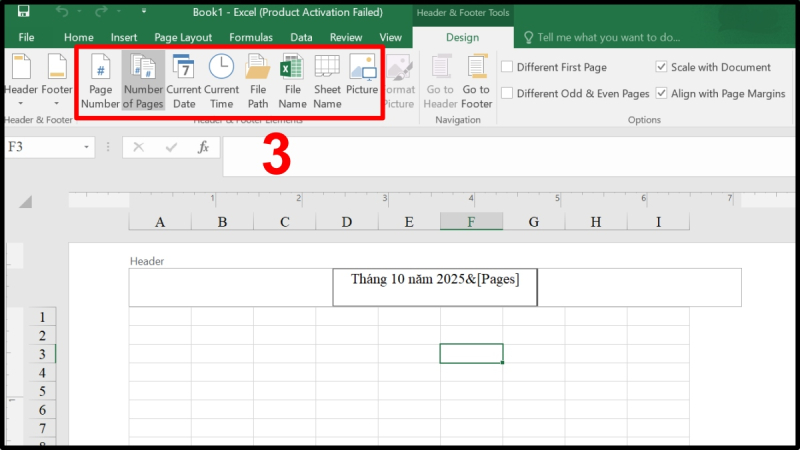Image resolution: width=800 pixels, height=450 pixels.
Task: Uncheck Scale with Document
Action: (661, 67)
